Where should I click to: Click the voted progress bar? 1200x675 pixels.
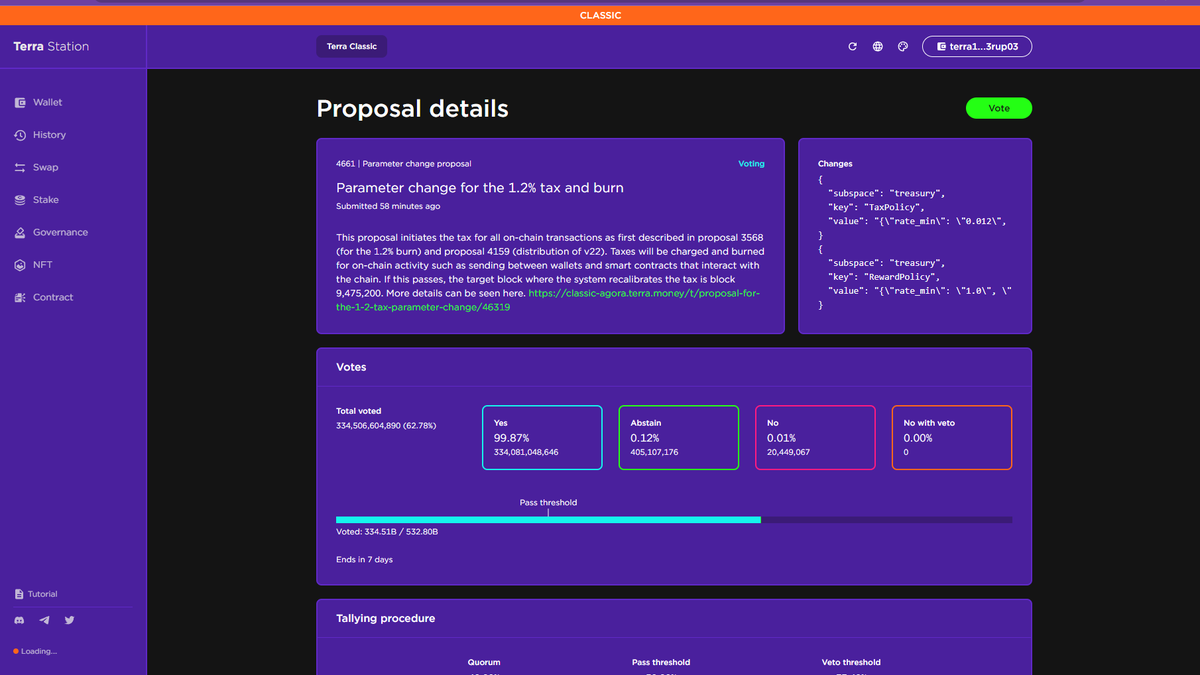click(674, 520)
